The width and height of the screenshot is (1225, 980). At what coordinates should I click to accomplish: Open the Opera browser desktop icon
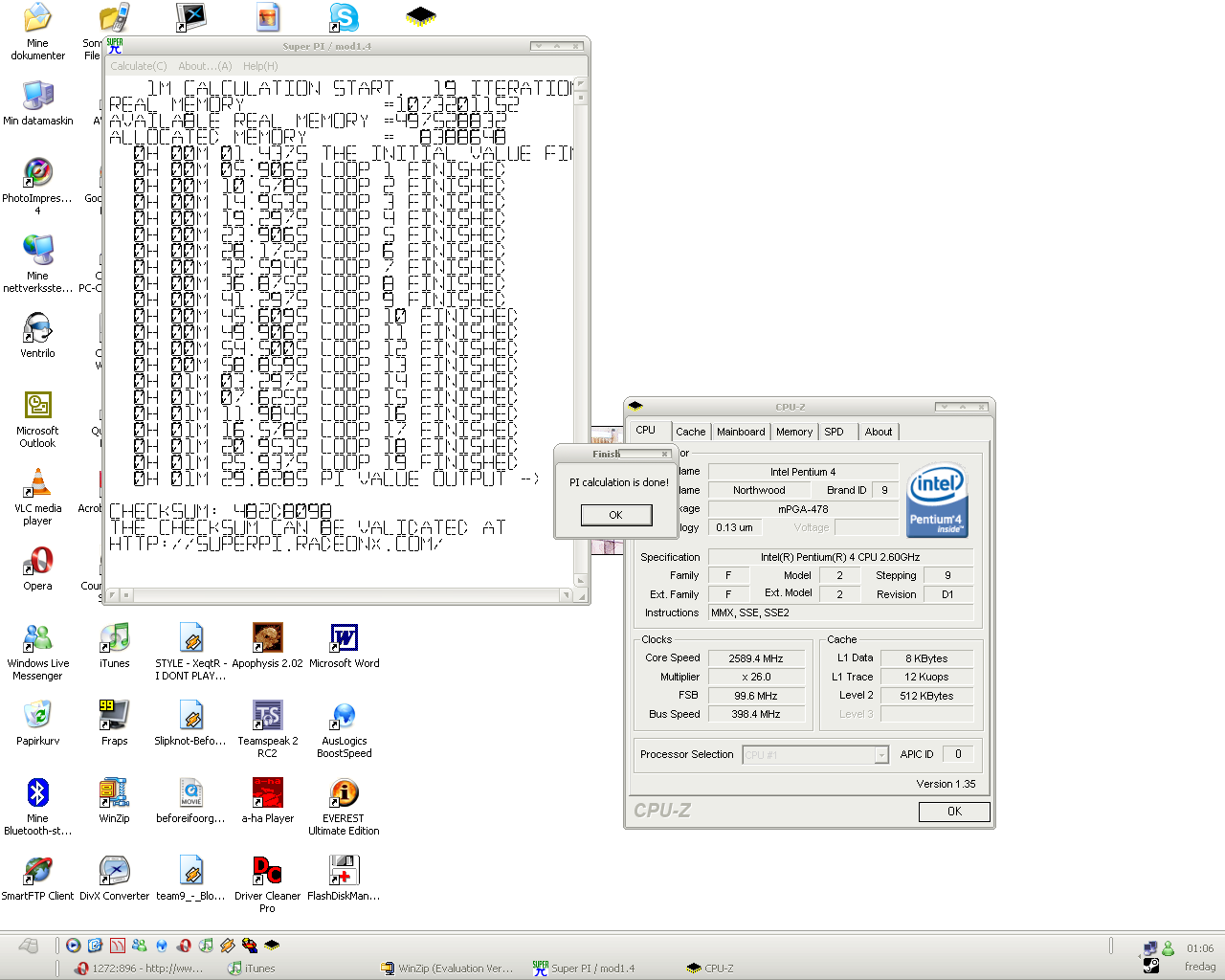(x=37, y=568)
